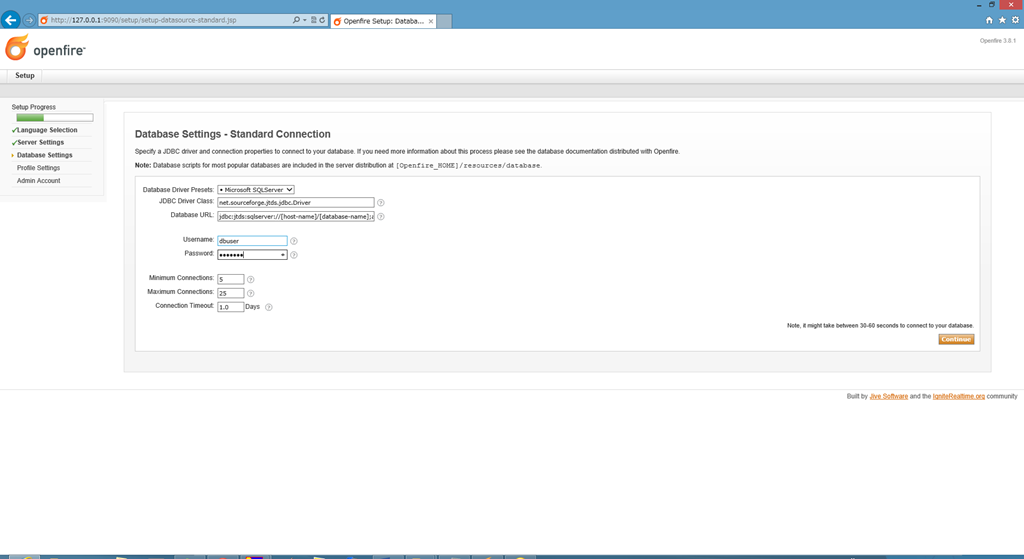
Task: Click the compatibility view icon in address bar
Action: (313, 20)
